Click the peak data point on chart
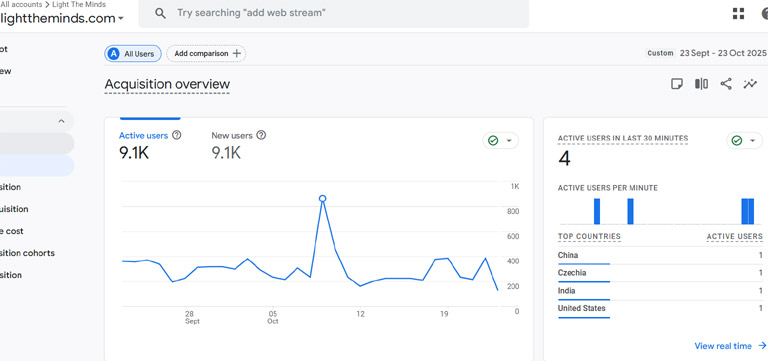This screenshot has height=361, width=768. point(322,198)
